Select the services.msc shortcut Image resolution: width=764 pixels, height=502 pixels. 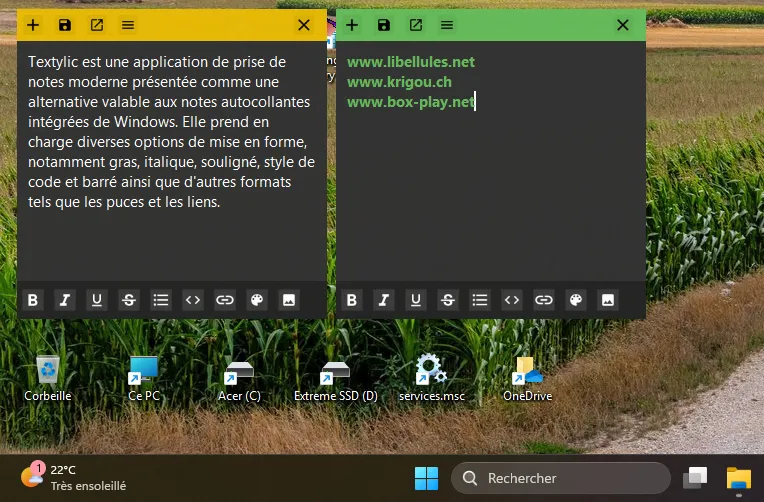click(x=432, y=378)
